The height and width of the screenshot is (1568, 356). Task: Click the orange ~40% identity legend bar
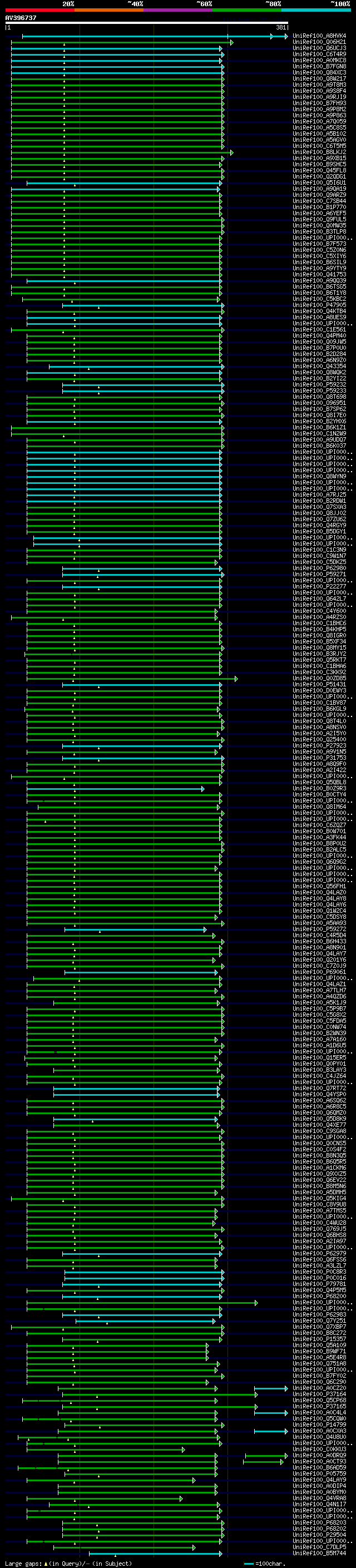[x=109, y=11]
